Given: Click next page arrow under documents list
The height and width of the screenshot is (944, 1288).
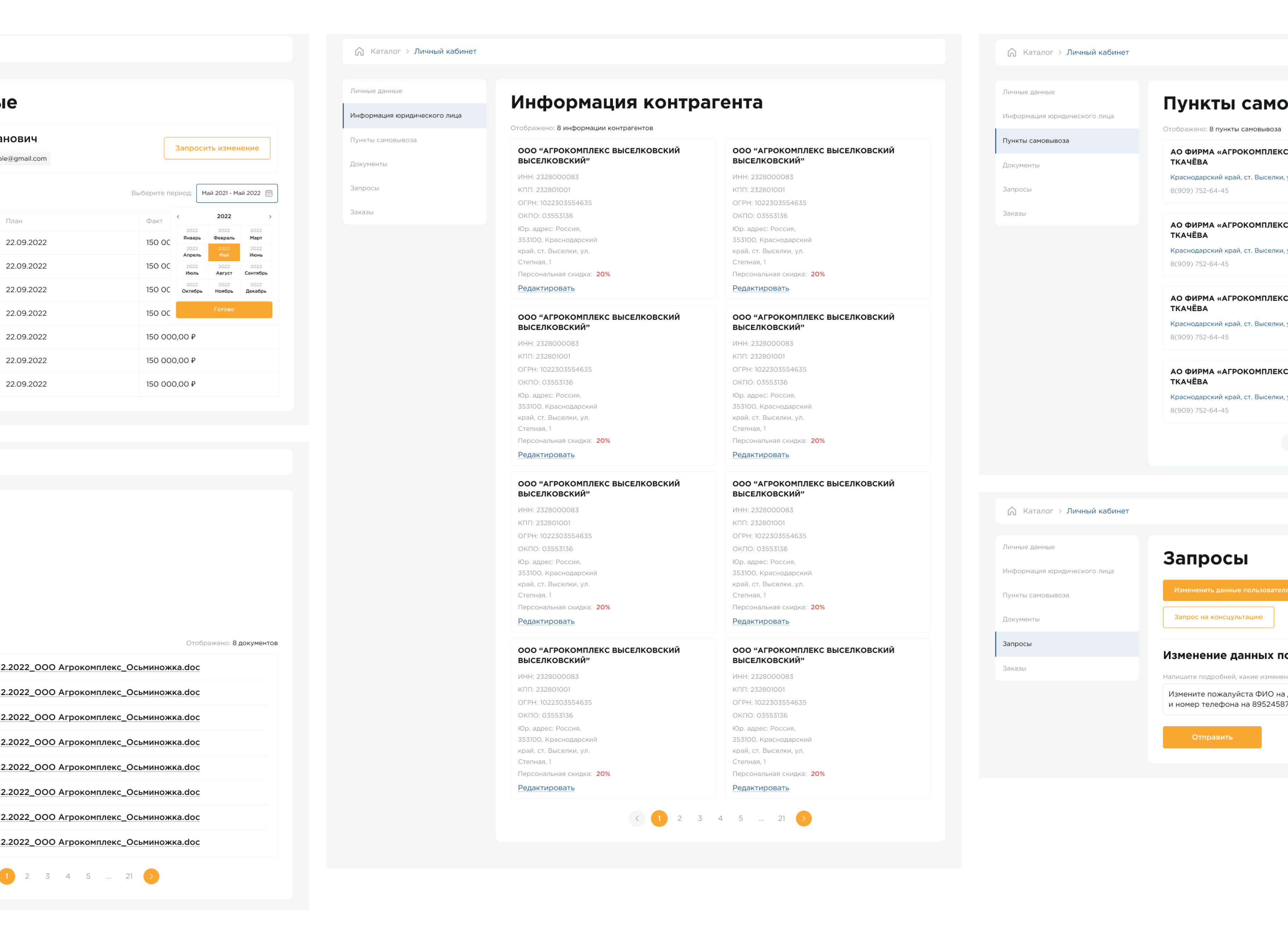Looking at the screenshot, I should (151, 876).
